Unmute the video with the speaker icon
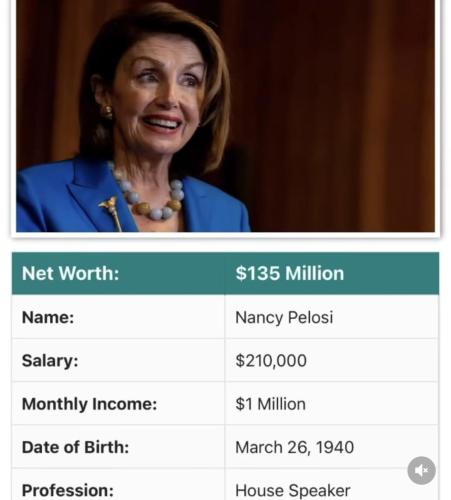This screenshot has width=451, height=500. [421, 470]
